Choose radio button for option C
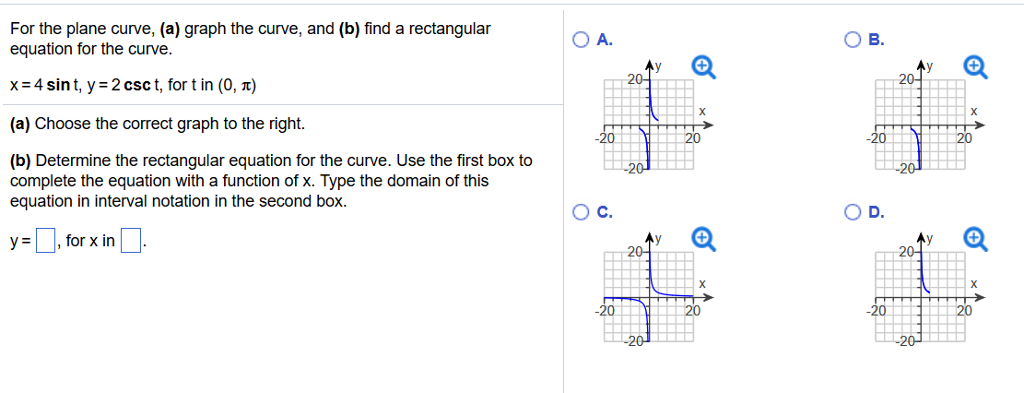This screenshot has height=393, width=1024. pyautogui.click(x=581, y=212)
